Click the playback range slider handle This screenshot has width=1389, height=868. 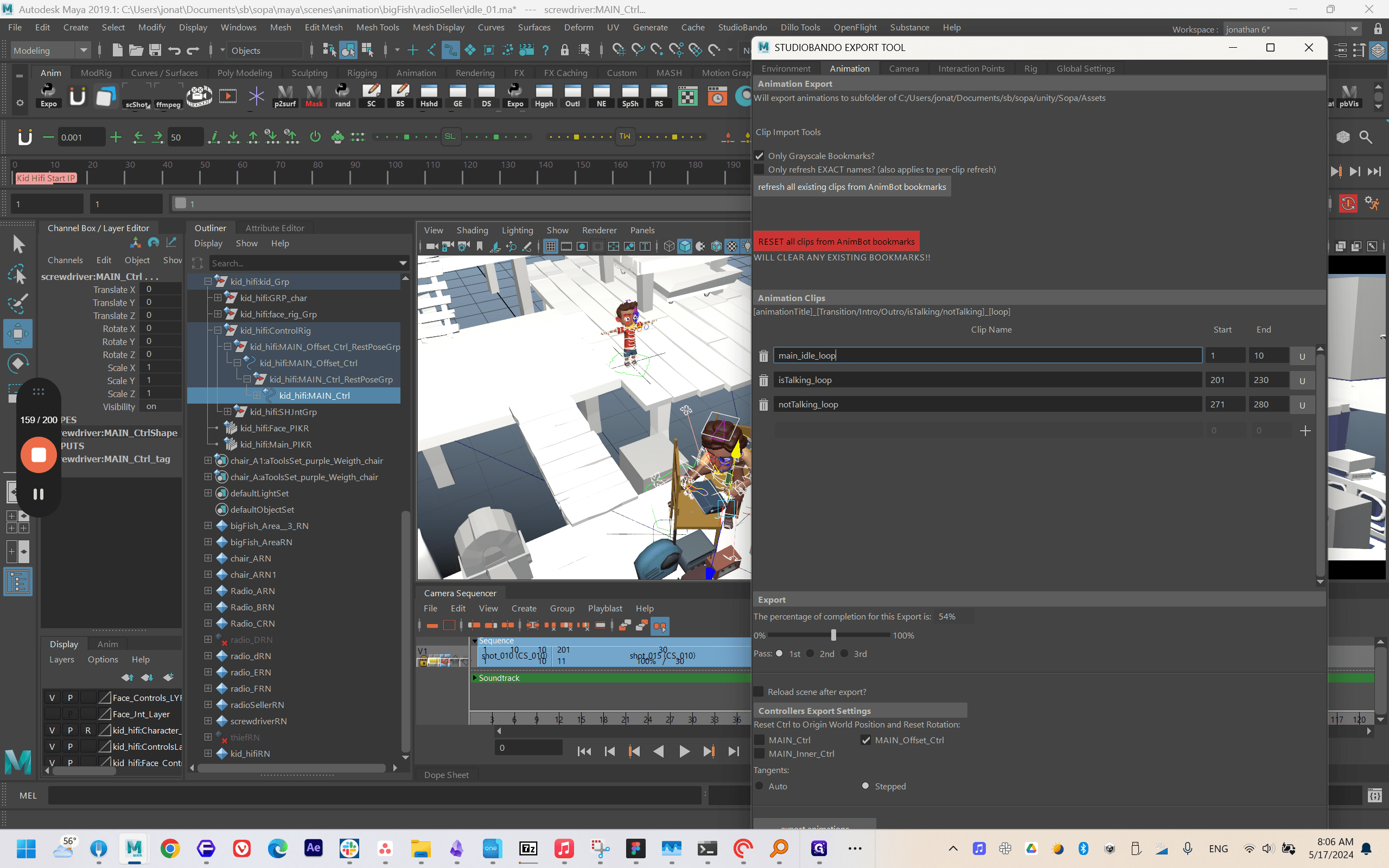[x=181, y=203]
